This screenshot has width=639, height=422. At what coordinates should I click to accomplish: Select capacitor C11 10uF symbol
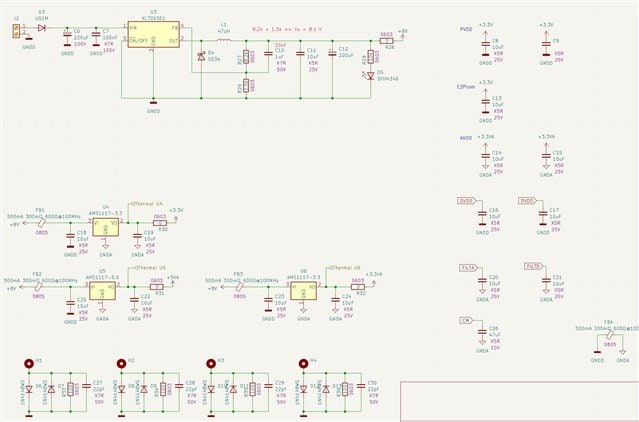click(x=300, y=53)
